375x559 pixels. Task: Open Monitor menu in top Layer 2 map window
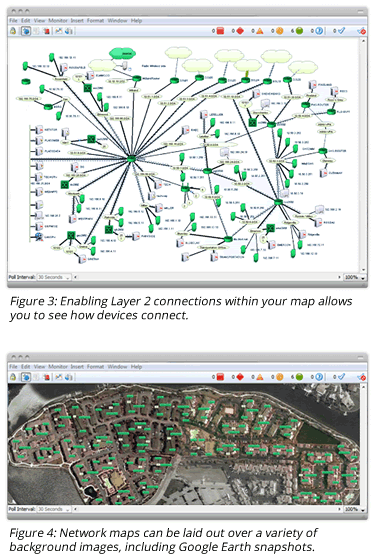click(58, 21)
